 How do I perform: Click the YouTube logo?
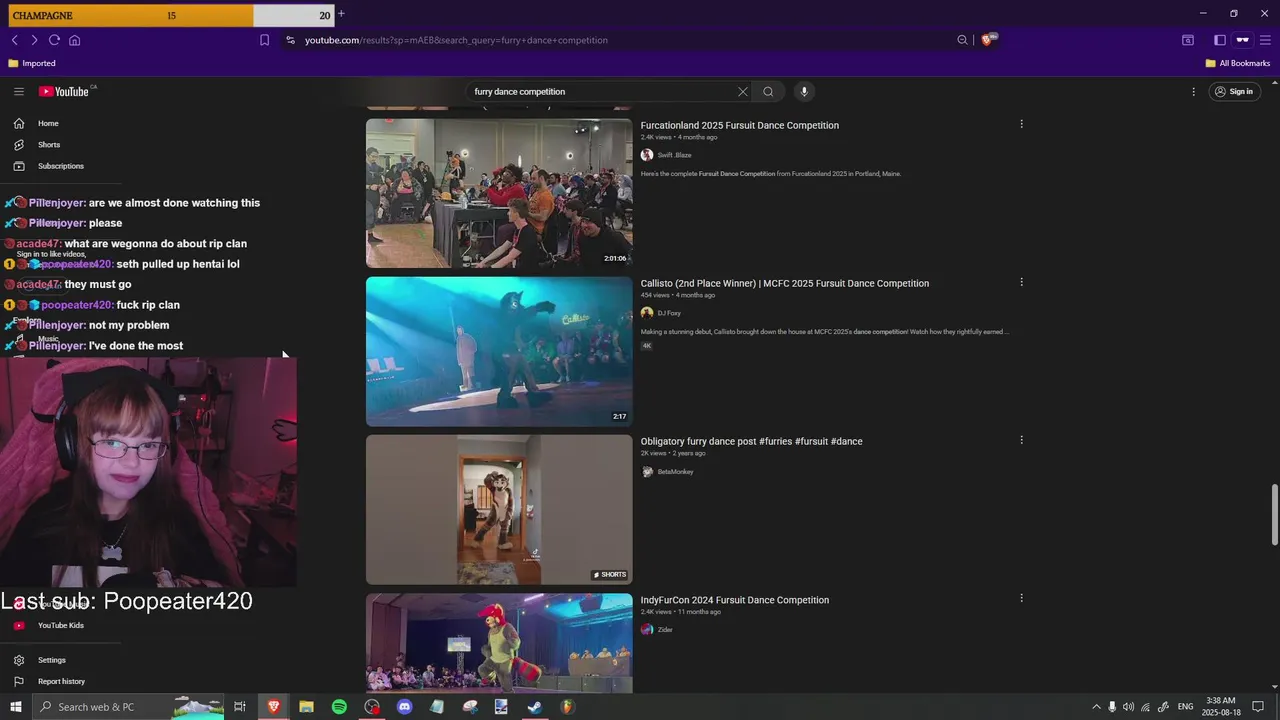(x=66, y=91)
